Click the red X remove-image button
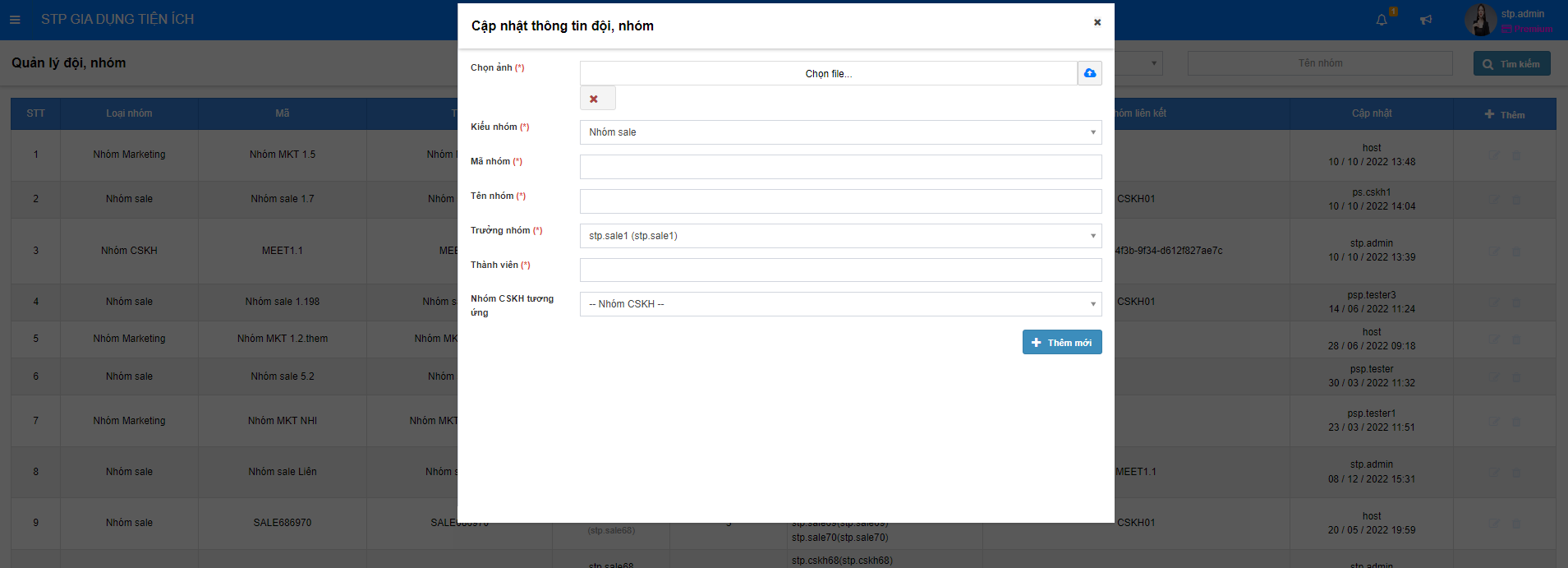The image size is (1568, 568). (594, 99)
